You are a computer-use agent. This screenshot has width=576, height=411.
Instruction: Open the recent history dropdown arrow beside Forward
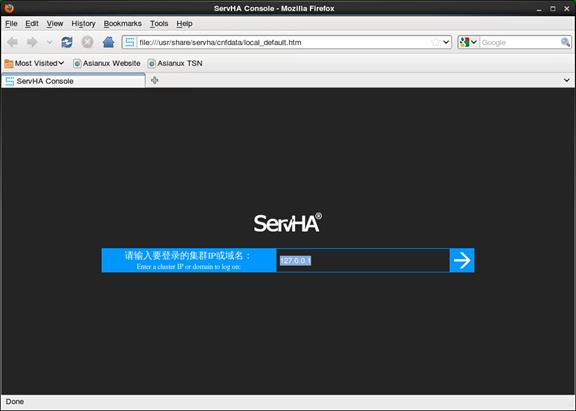(50, 42)
